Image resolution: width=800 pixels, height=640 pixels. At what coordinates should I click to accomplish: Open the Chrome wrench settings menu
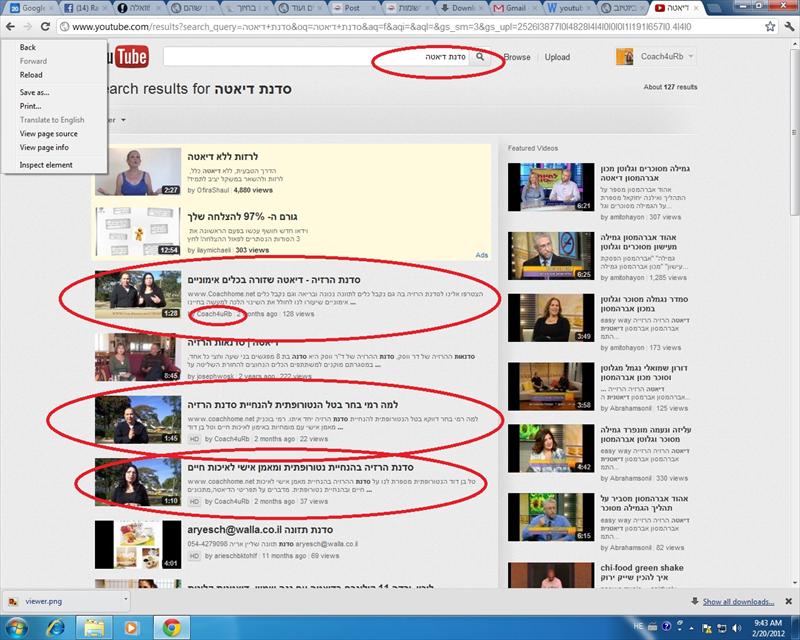[x=789, y=27]
